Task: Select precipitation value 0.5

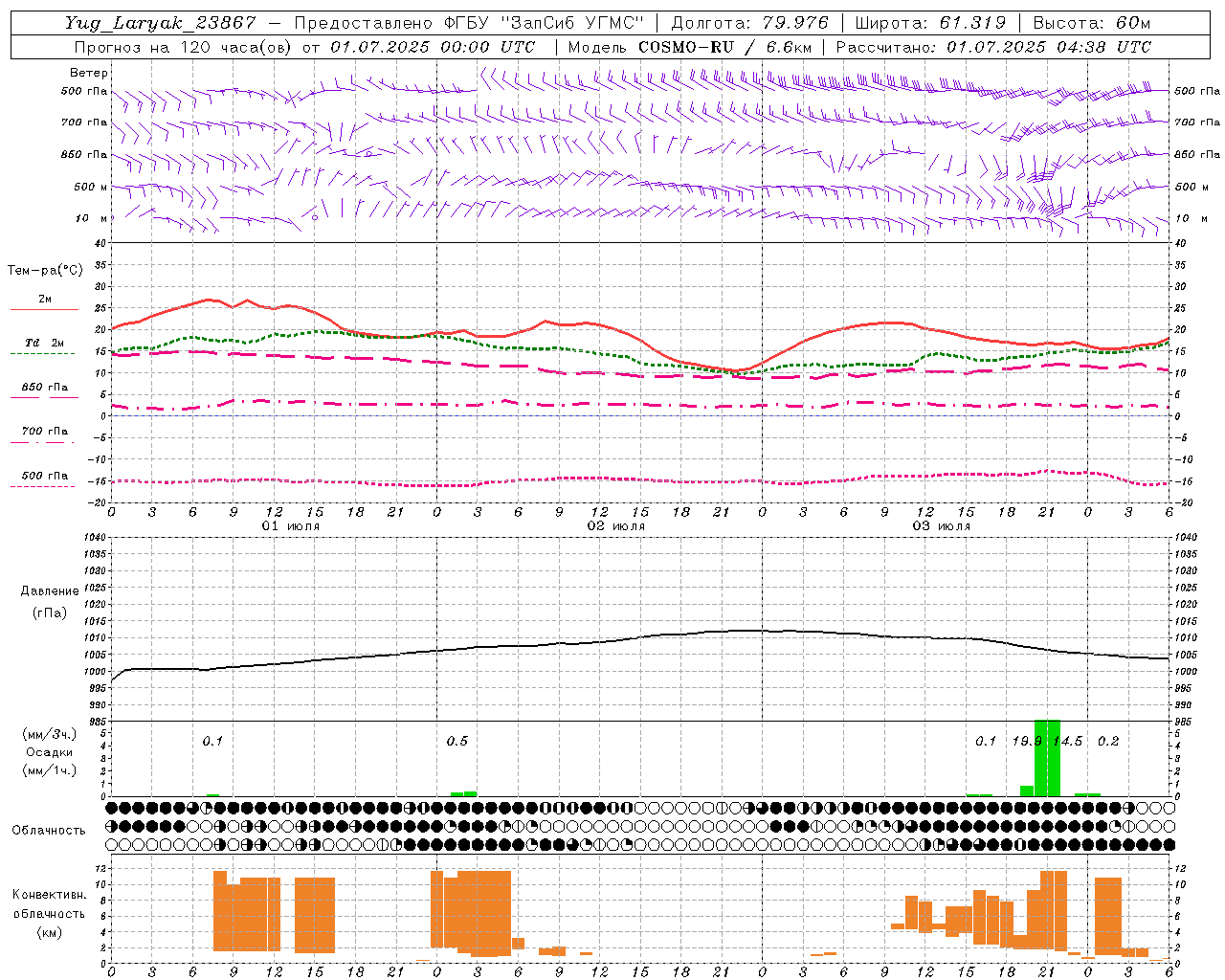Action: point(457,742)
